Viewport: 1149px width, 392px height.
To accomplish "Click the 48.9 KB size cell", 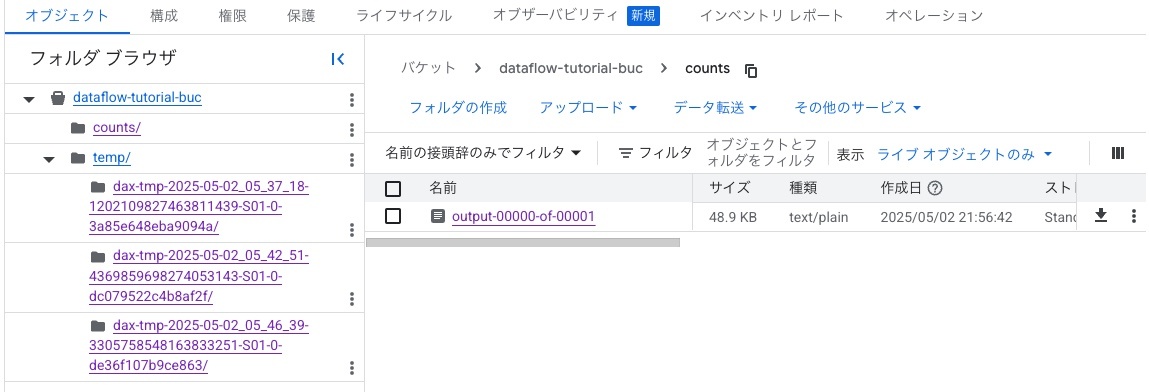I will pyautogui.click(x=733, y=217).
